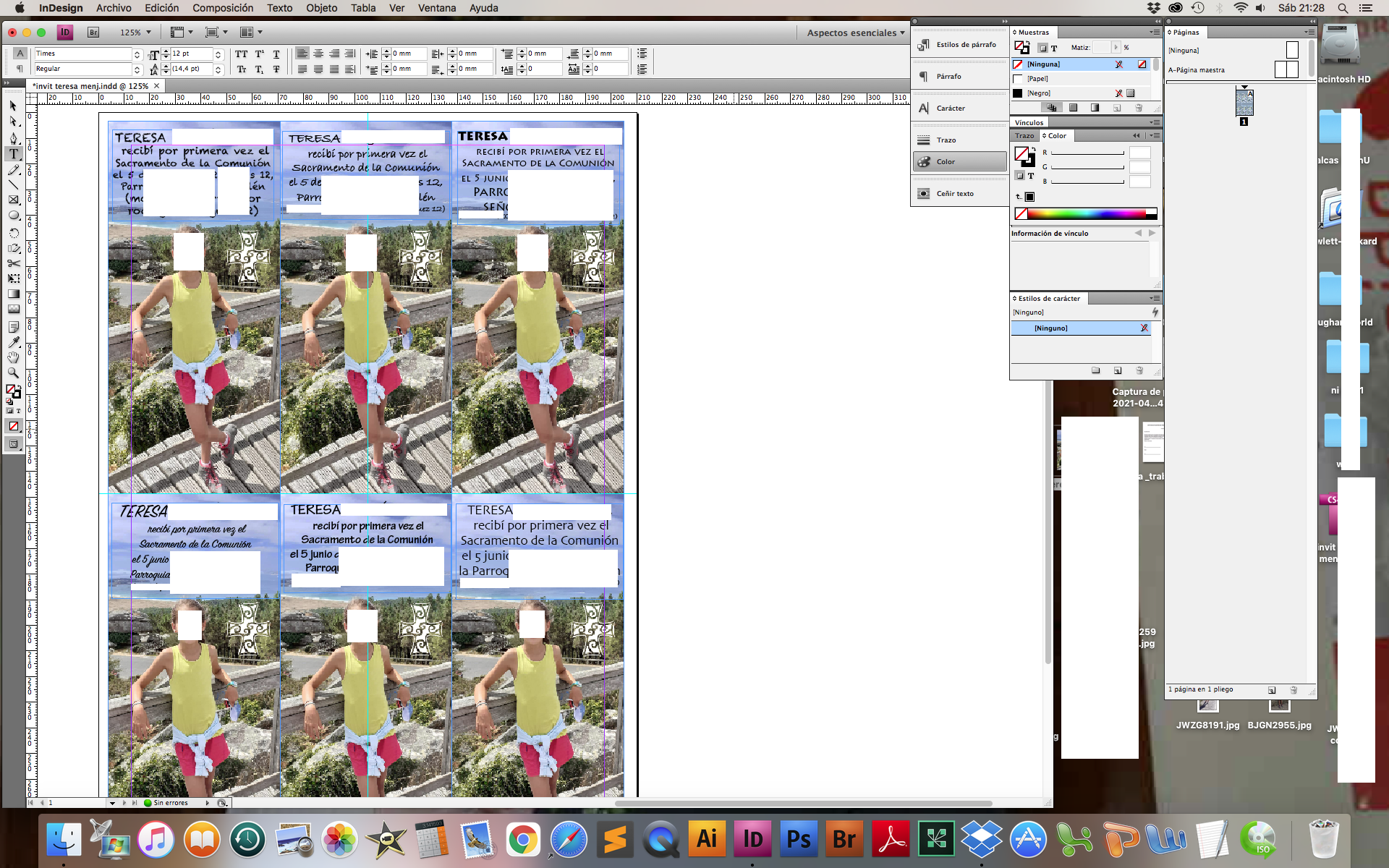Click the All Caps TT icon
Viewport: 1389px width, 868px height.
click(242, 54)
